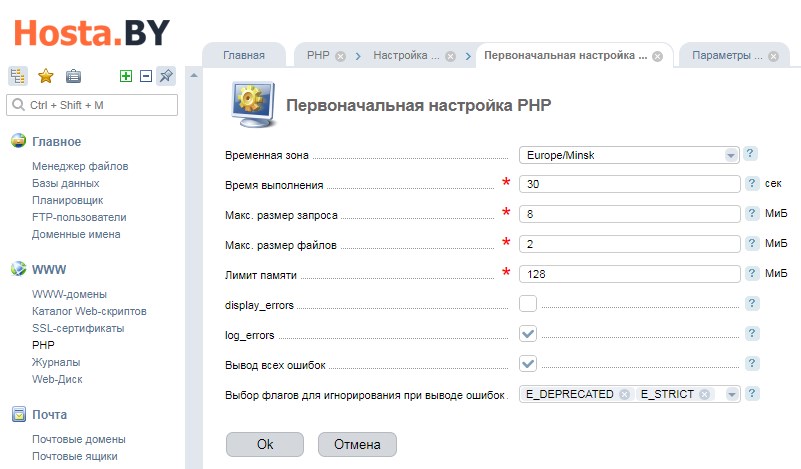The width and height of the screenshot is (801, 469).
Task: Click the PHP settings monitor gear icon
Action: (253, 105)
